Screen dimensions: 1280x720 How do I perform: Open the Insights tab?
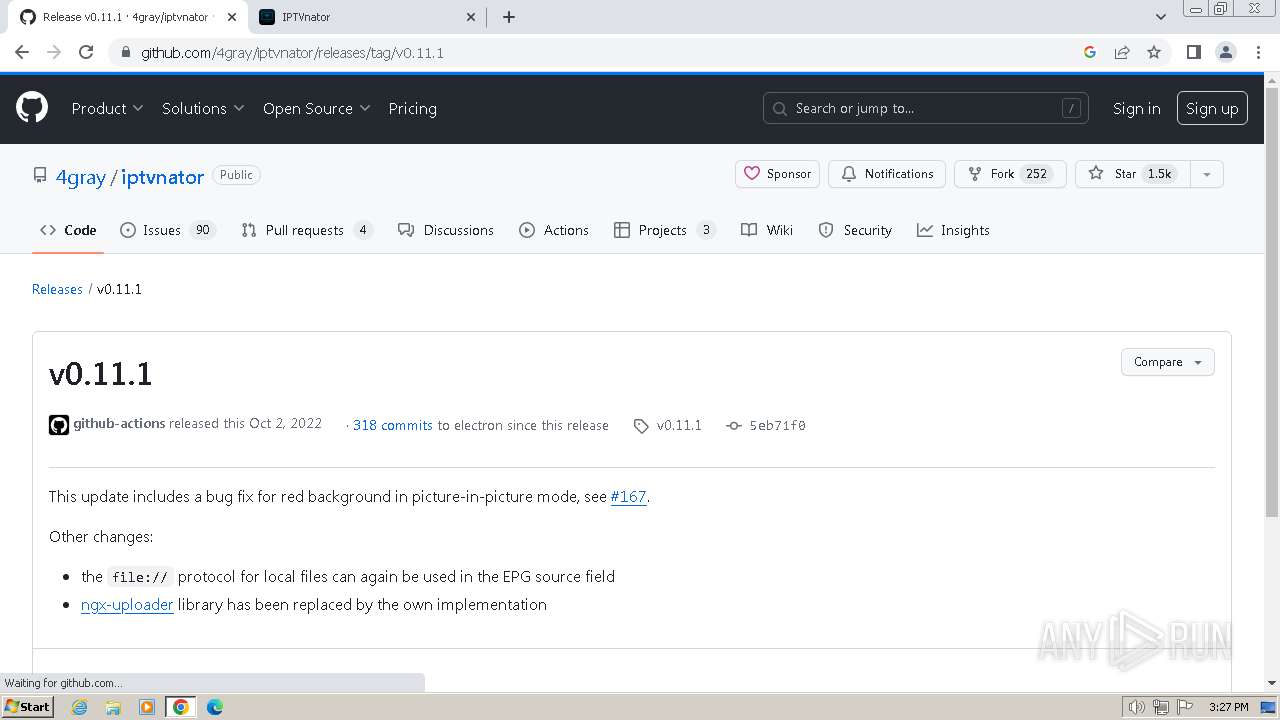coord(954,230)
